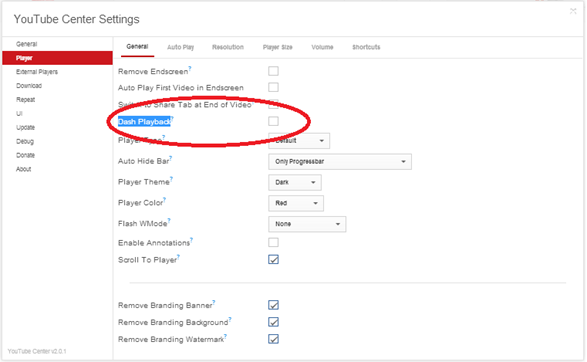Open the Player Theme Dark dropdown
This screenshot has height=362, width=587.
pyautogui.click(x=295, y=182)
